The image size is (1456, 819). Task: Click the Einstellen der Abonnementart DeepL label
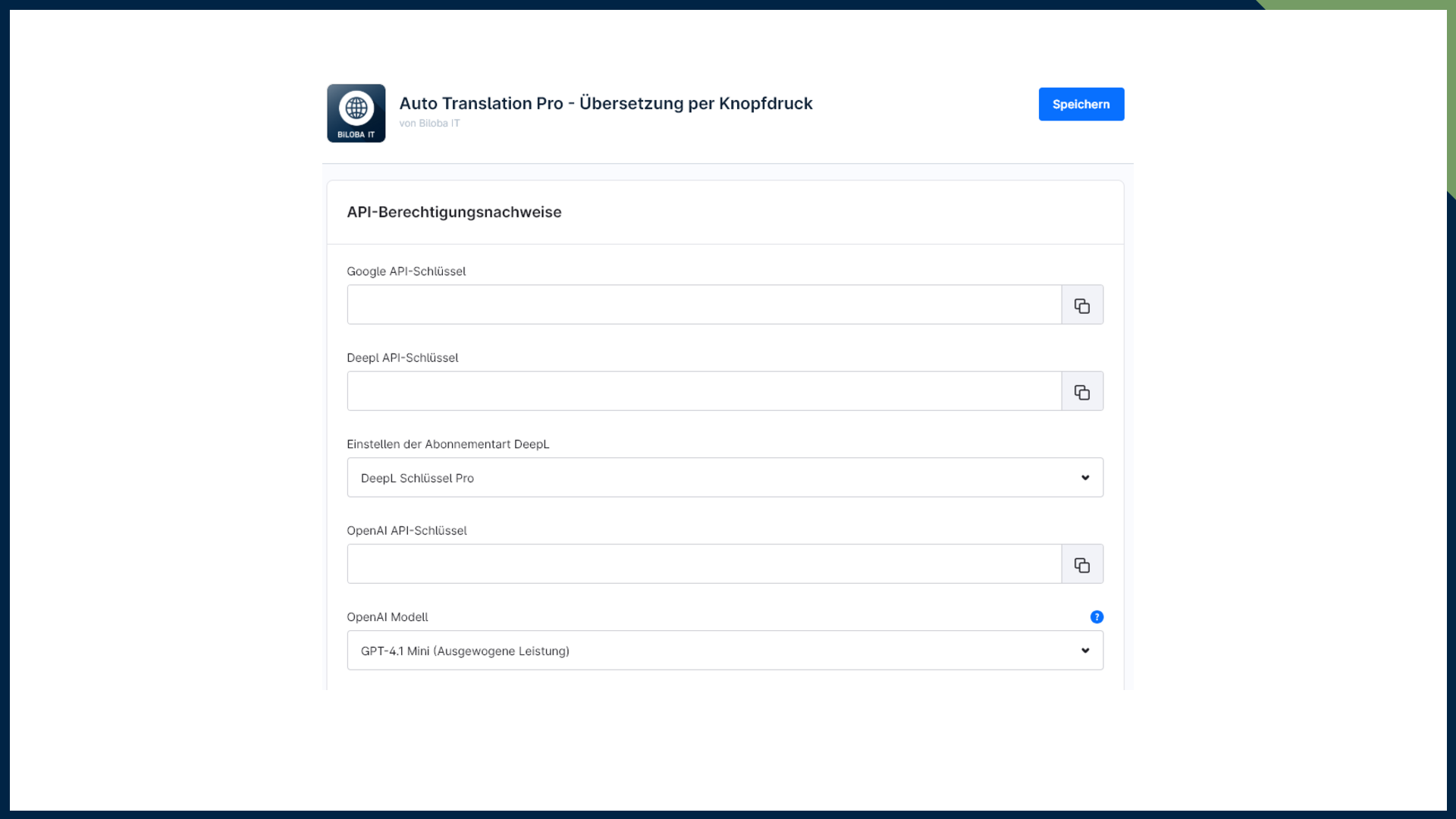(x=447, y=444)
